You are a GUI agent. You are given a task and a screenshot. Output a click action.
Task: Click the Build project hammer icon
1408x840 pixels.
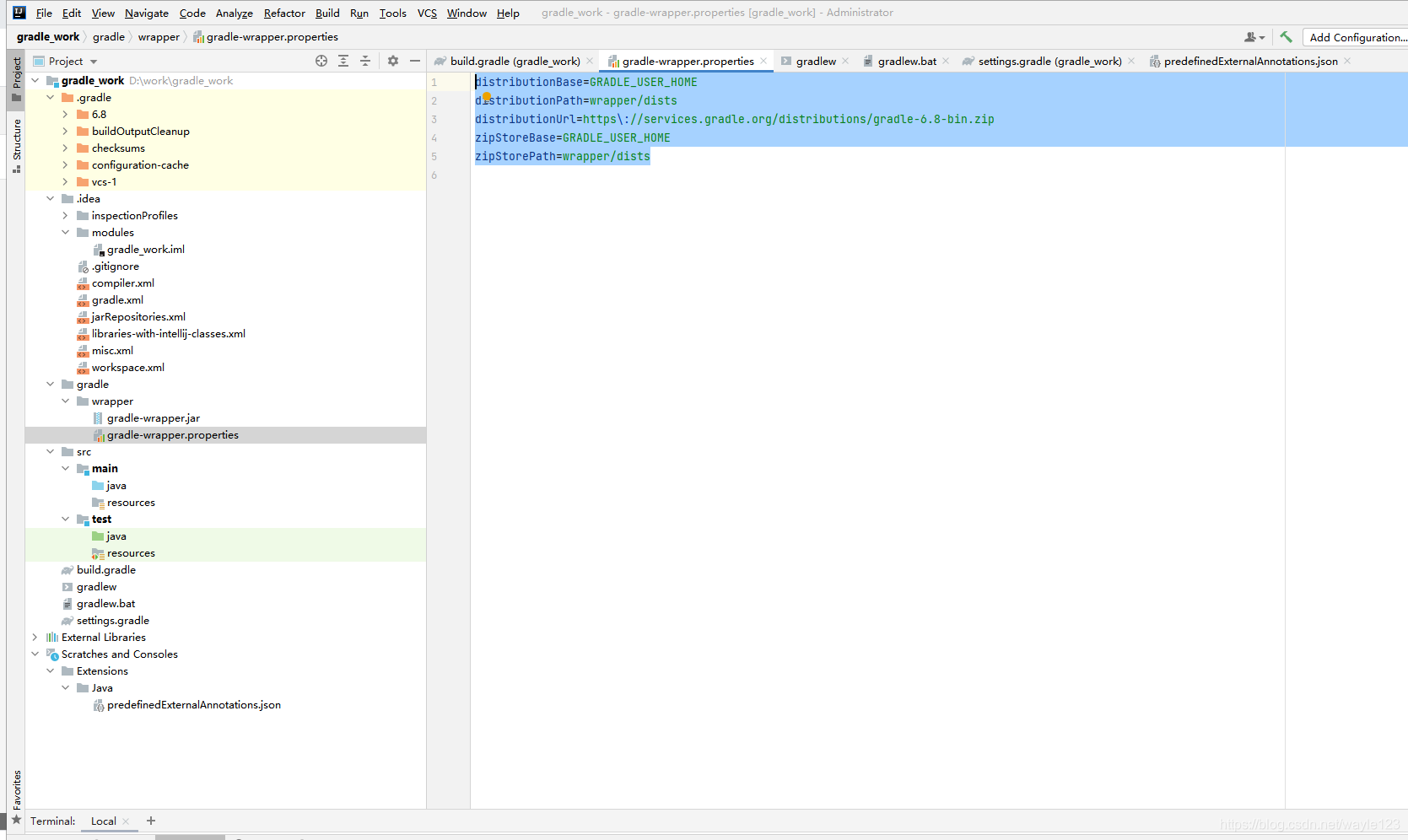coord(1286,37)
